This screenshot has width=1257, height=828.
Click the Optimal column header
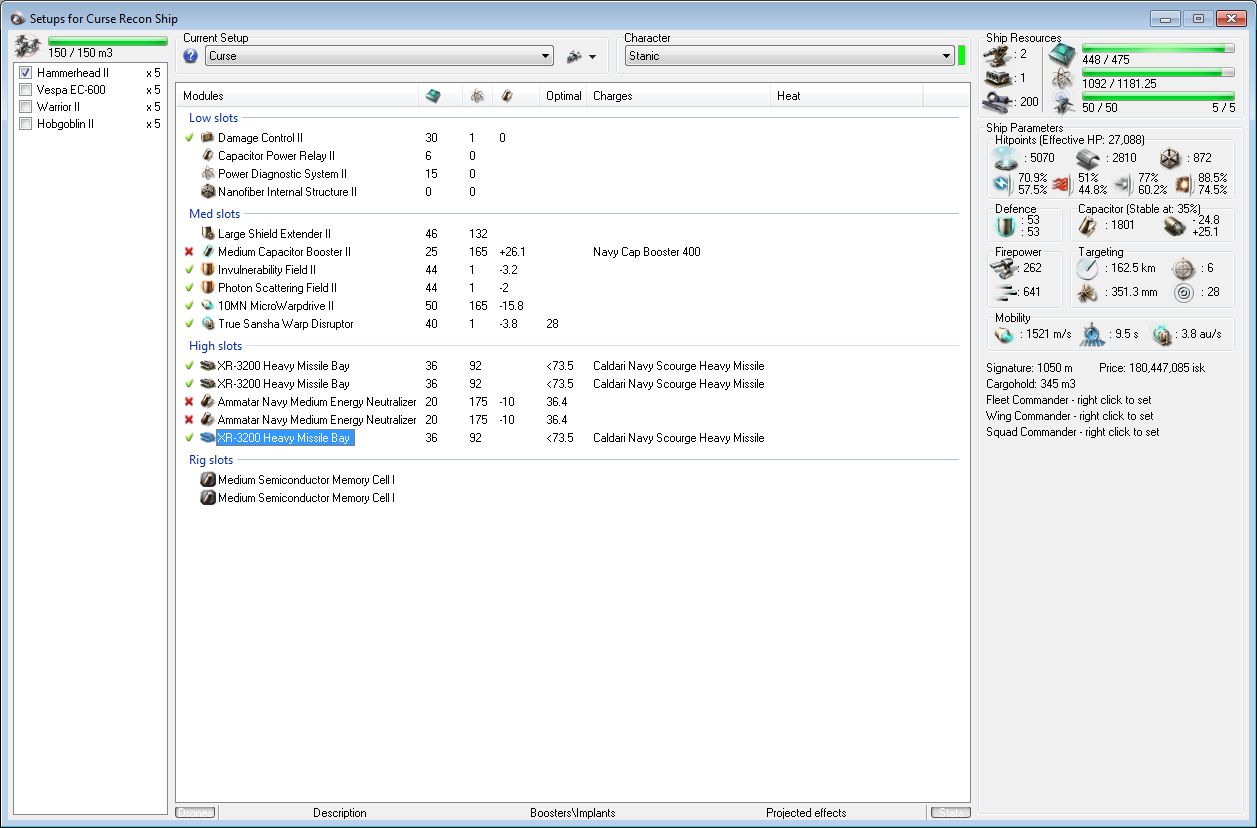click(x=563, y=96)
